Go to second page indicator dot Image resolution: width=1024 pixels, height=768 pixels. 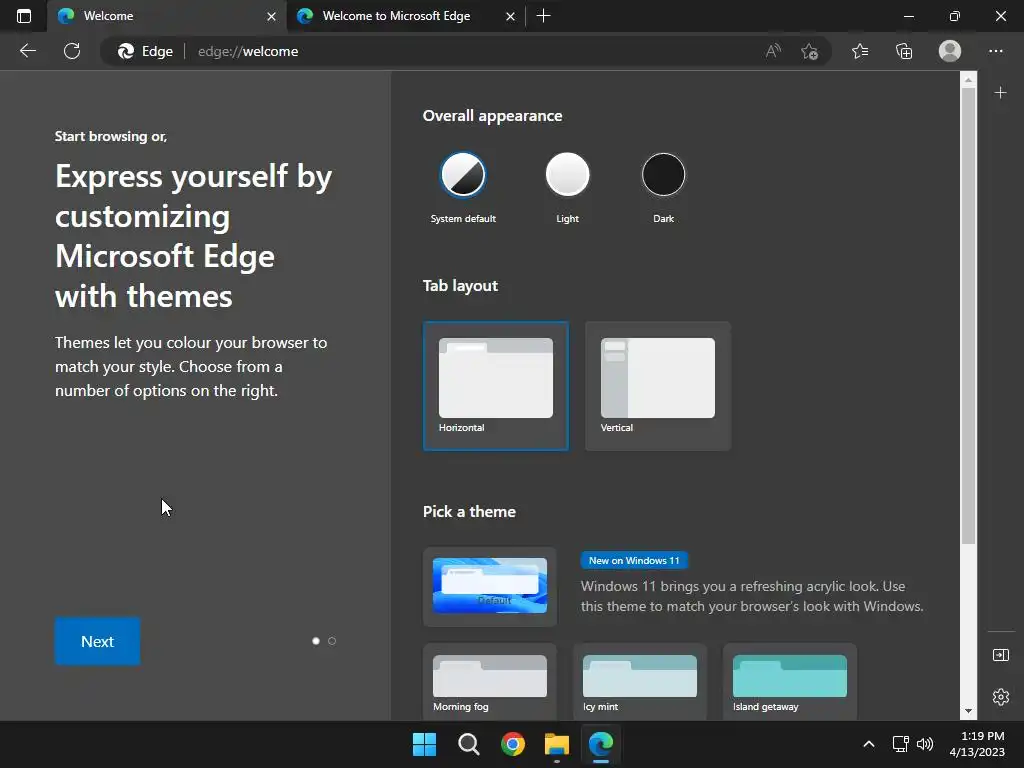[332, 641]
